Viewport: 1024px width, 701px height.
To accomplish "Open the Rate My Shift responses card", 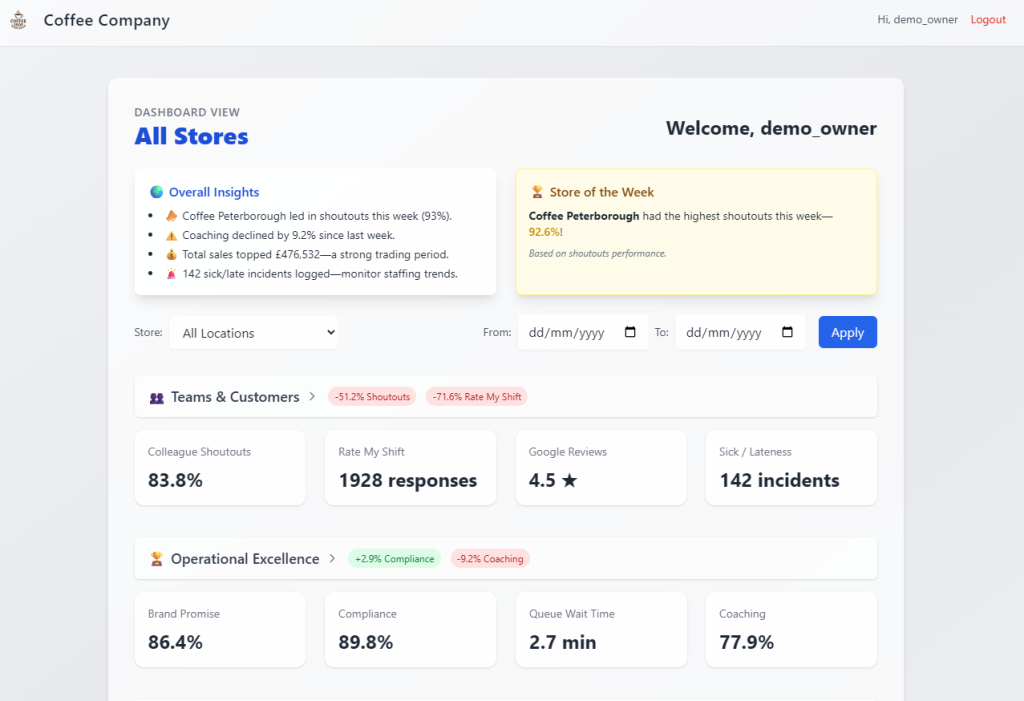I will (x=410, y=467).
